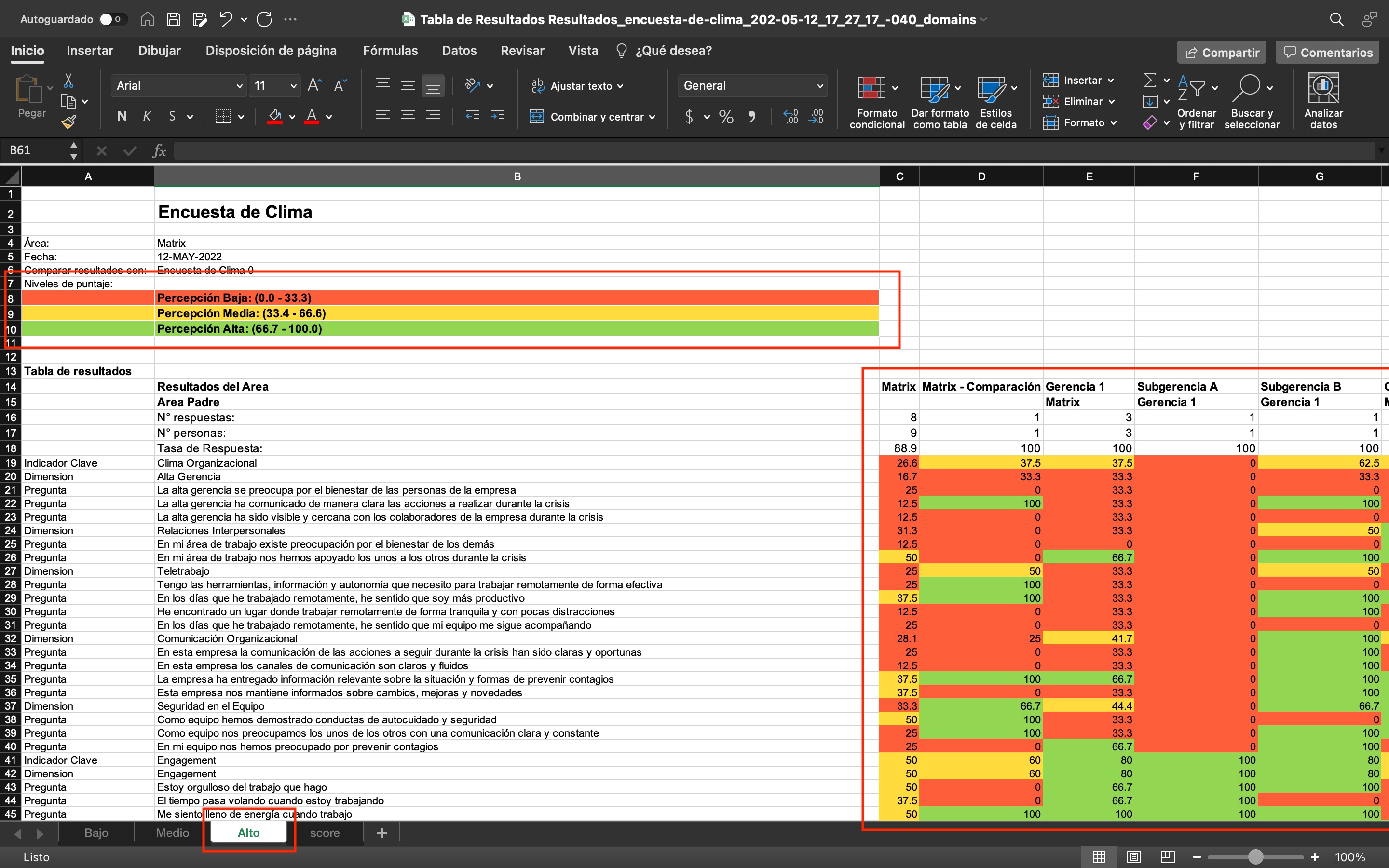Open the Home icon in the title bar

148,19
